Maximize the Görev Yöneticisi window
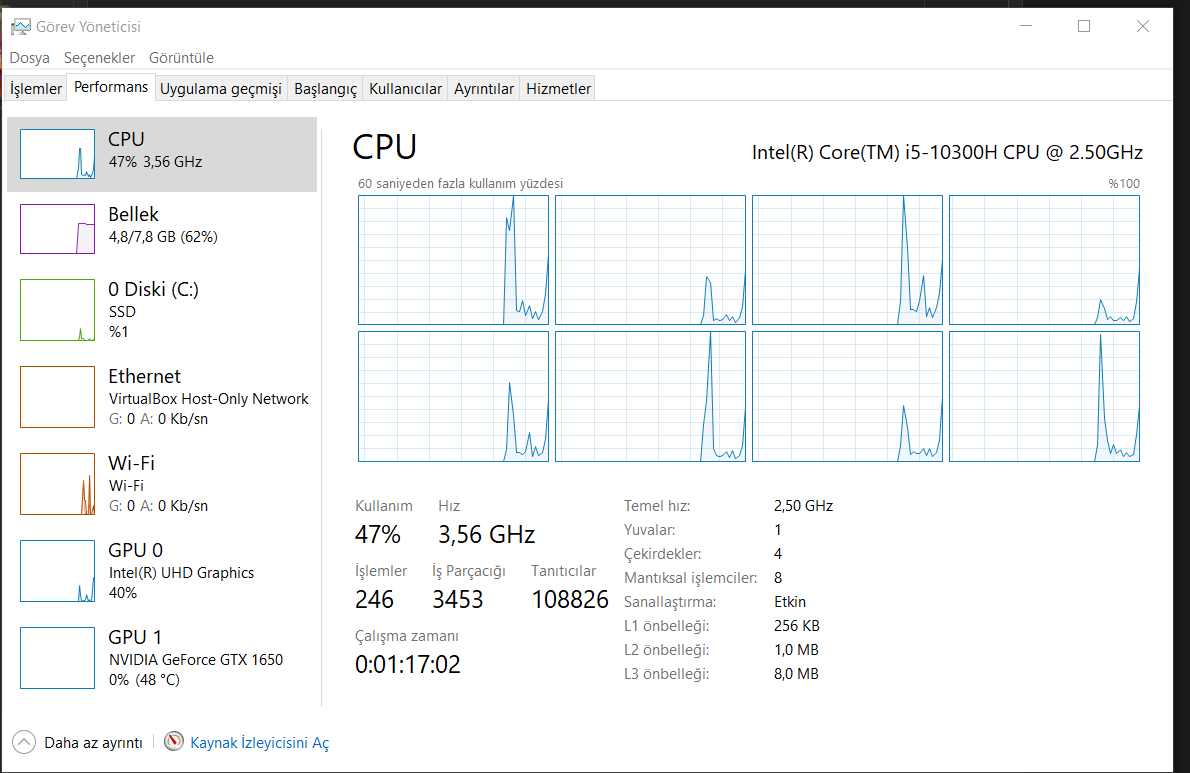Viewport: 1190px width, 773px height. click(1084, 26)
